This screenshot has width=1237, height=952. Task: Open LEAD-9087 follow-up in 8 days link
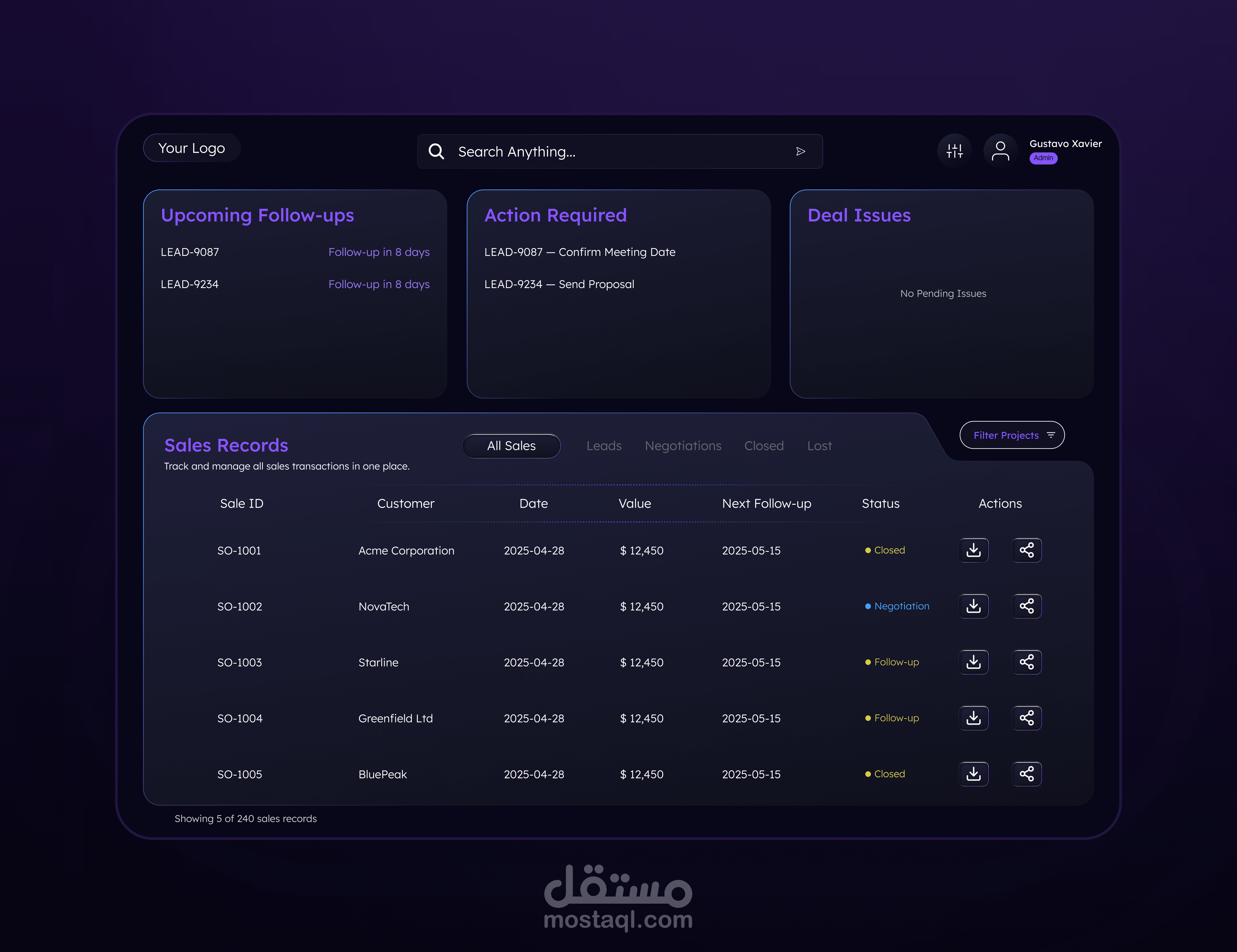point(379,252)
